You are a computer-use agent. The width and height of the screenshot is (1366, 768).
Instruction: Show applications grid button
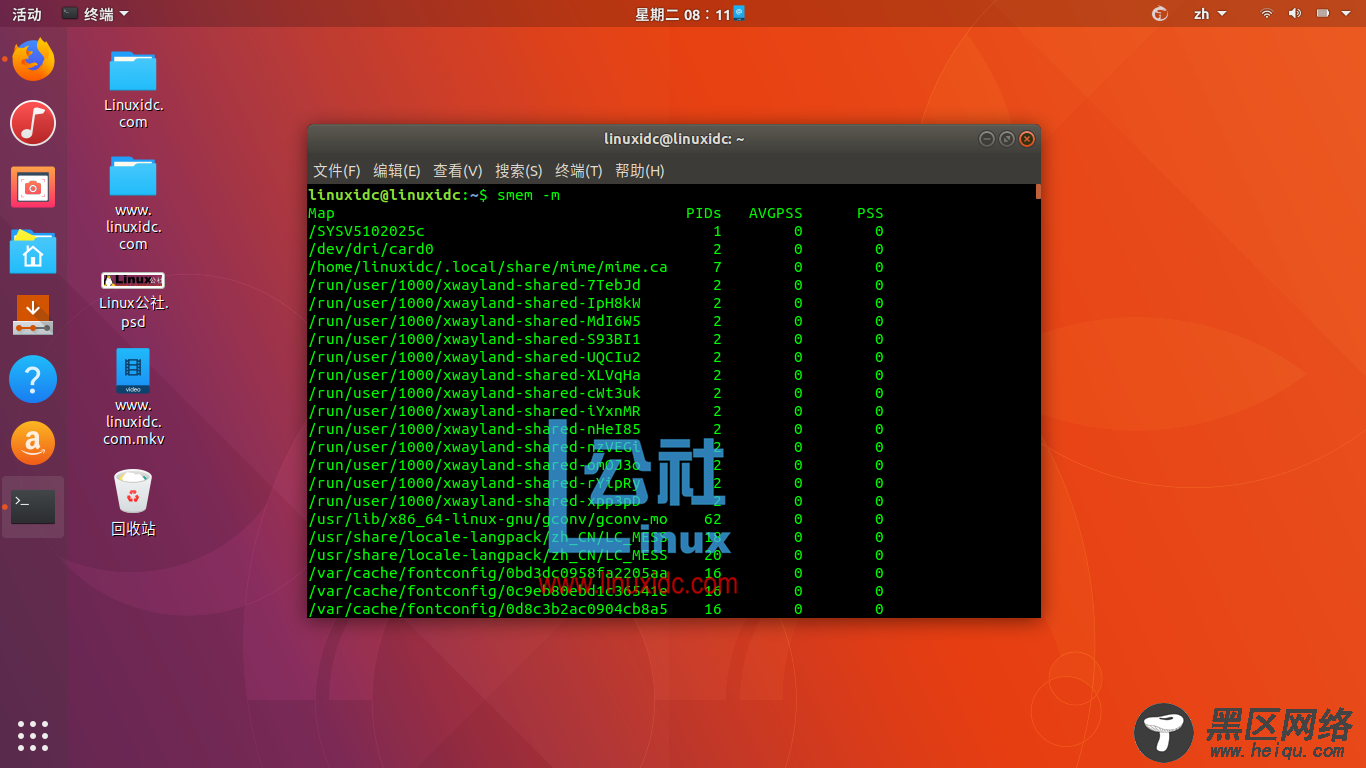tap(33, 735)
